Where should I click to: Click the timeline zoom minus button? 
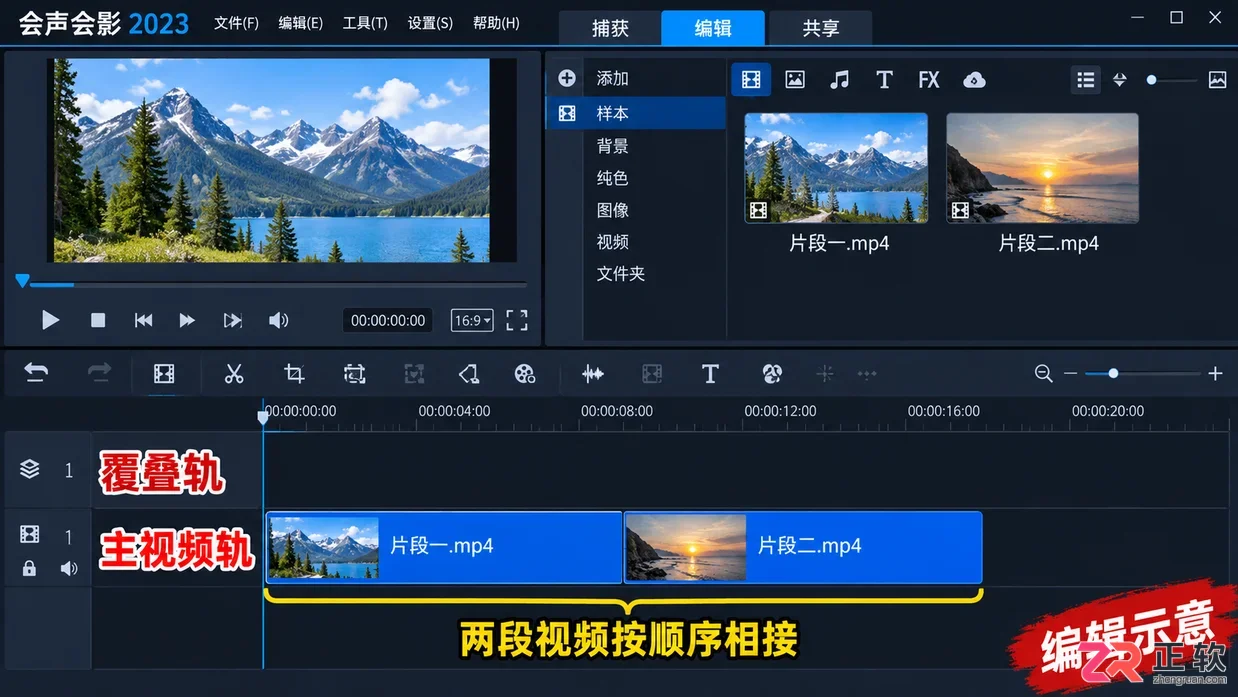click(x=1070, y=373)
